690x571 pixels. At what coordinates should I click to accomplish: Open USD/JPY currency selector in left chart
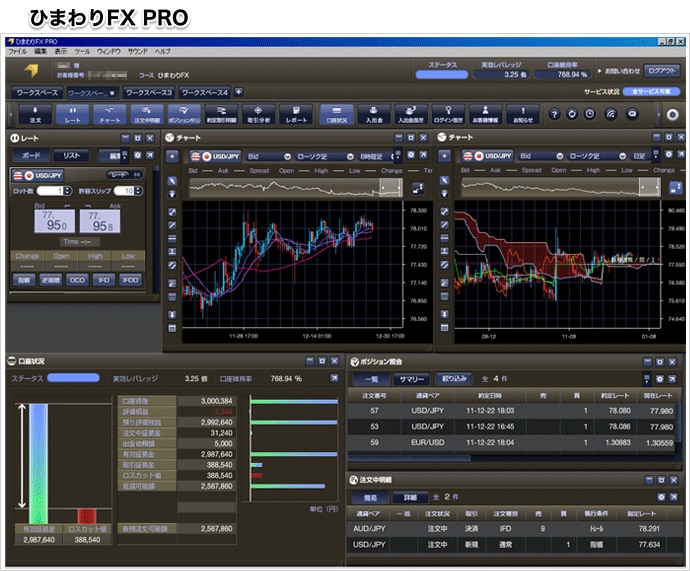[x=215, y=156]
